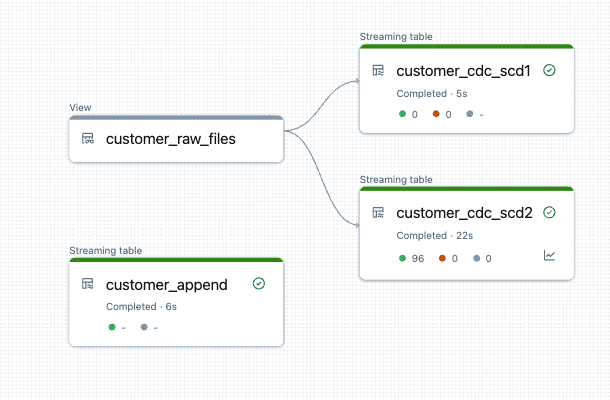Screen dimensions: 610x400
Task: Click the gray indicator on customer_cdc_scd2
Action: click(480, 258)
